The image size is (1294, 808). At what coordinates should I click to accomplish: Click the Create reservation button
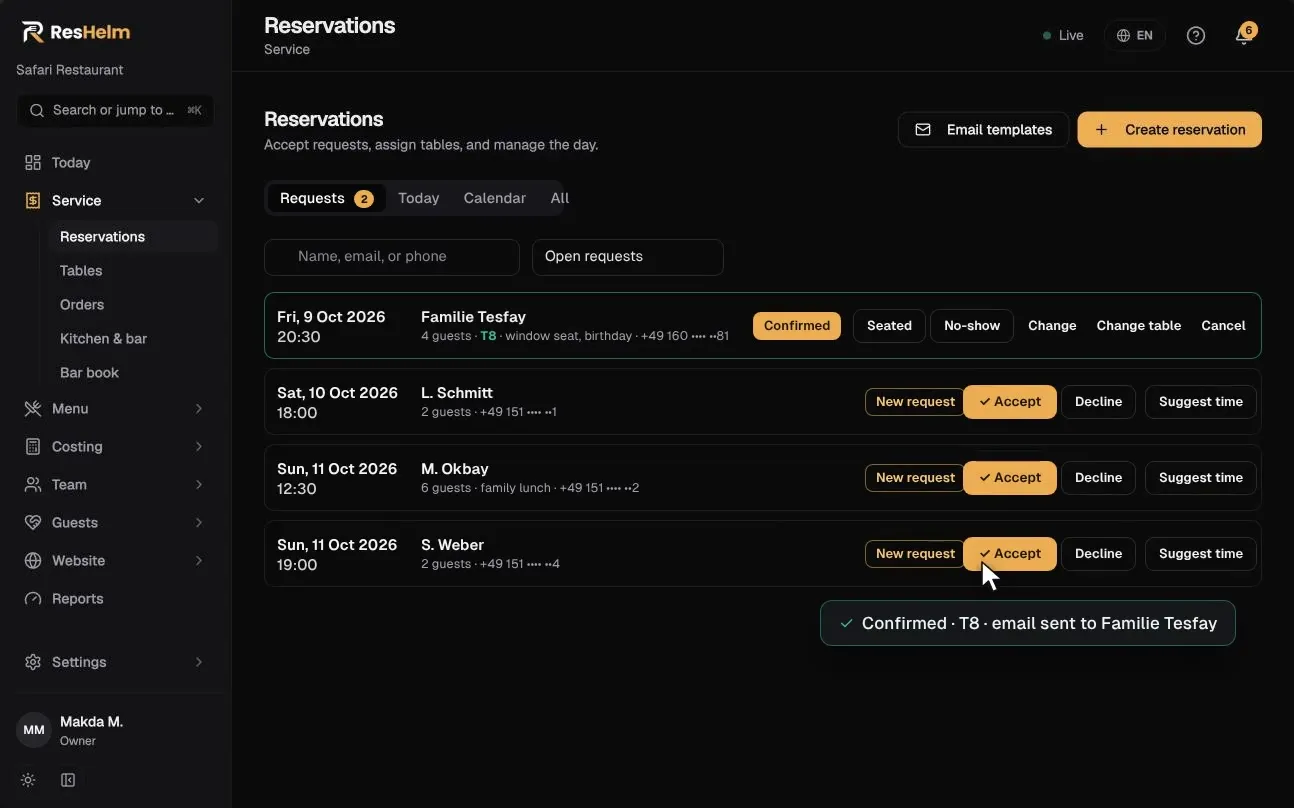point(1169,130)
